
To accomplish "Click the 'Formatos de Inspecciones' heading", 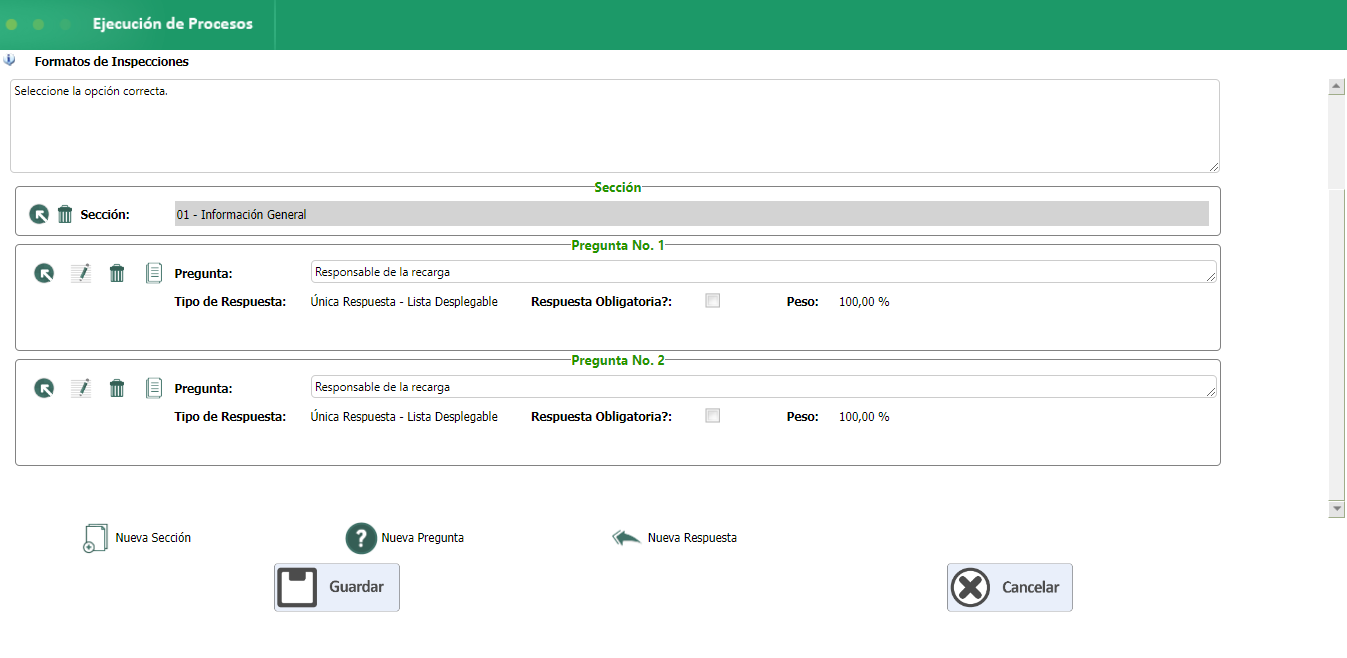I will coord(111,61).
